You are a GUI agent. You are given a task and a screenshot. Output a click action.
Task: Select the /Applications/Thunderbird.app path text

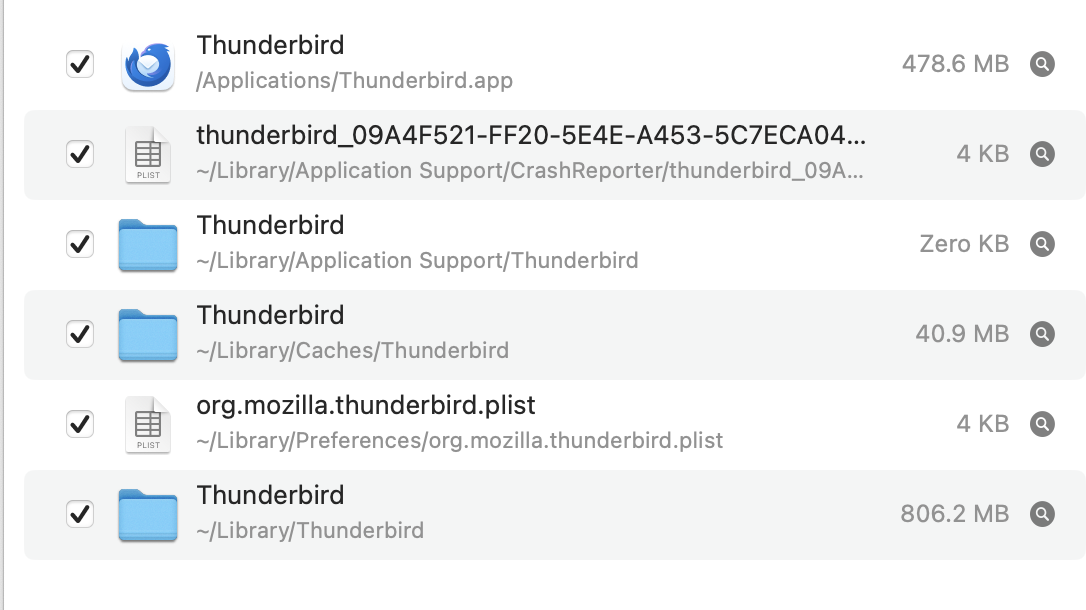(x=355, y=81)
